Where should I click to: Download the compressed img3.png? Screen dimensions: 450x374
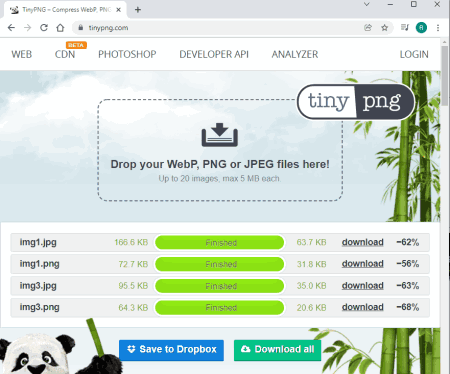coord(363,307)
